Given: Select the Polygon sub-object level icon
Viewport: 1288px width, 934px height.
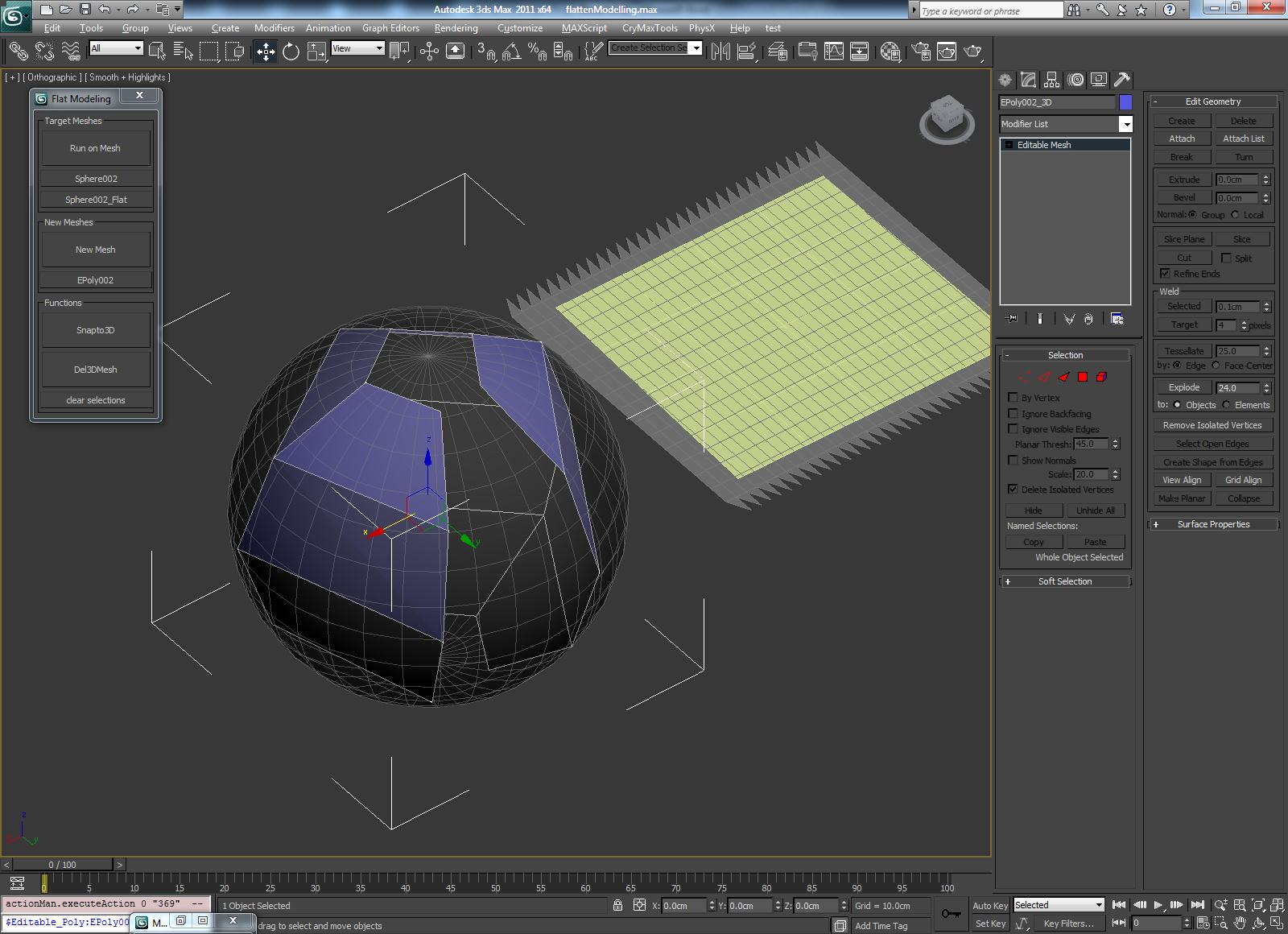Looking at the screenshot, I should point(1083,377).
